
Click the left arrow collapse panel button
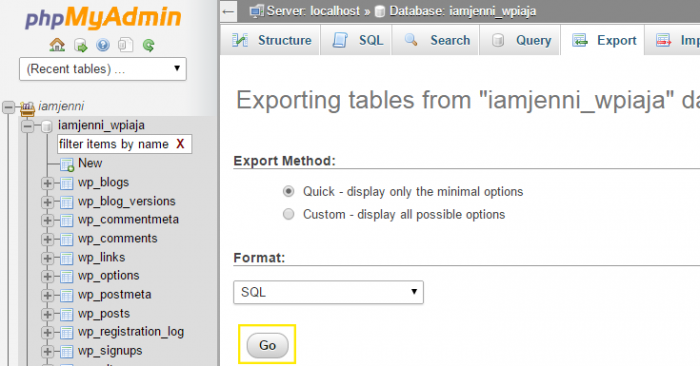229,12
